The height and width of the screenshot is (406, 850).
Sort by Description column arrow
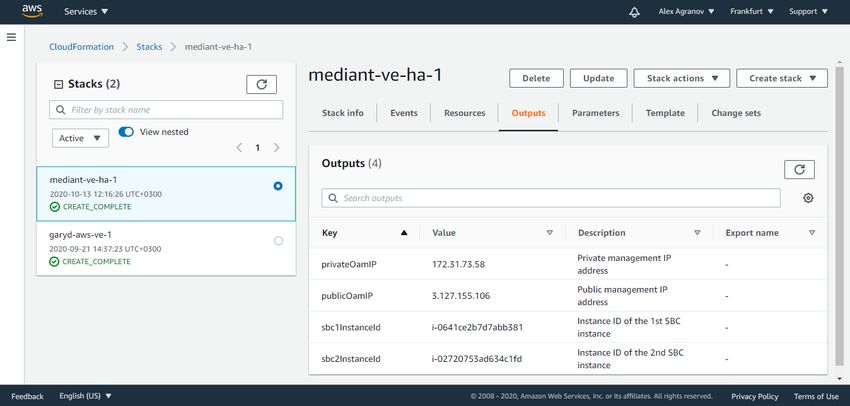coord(697,233)
